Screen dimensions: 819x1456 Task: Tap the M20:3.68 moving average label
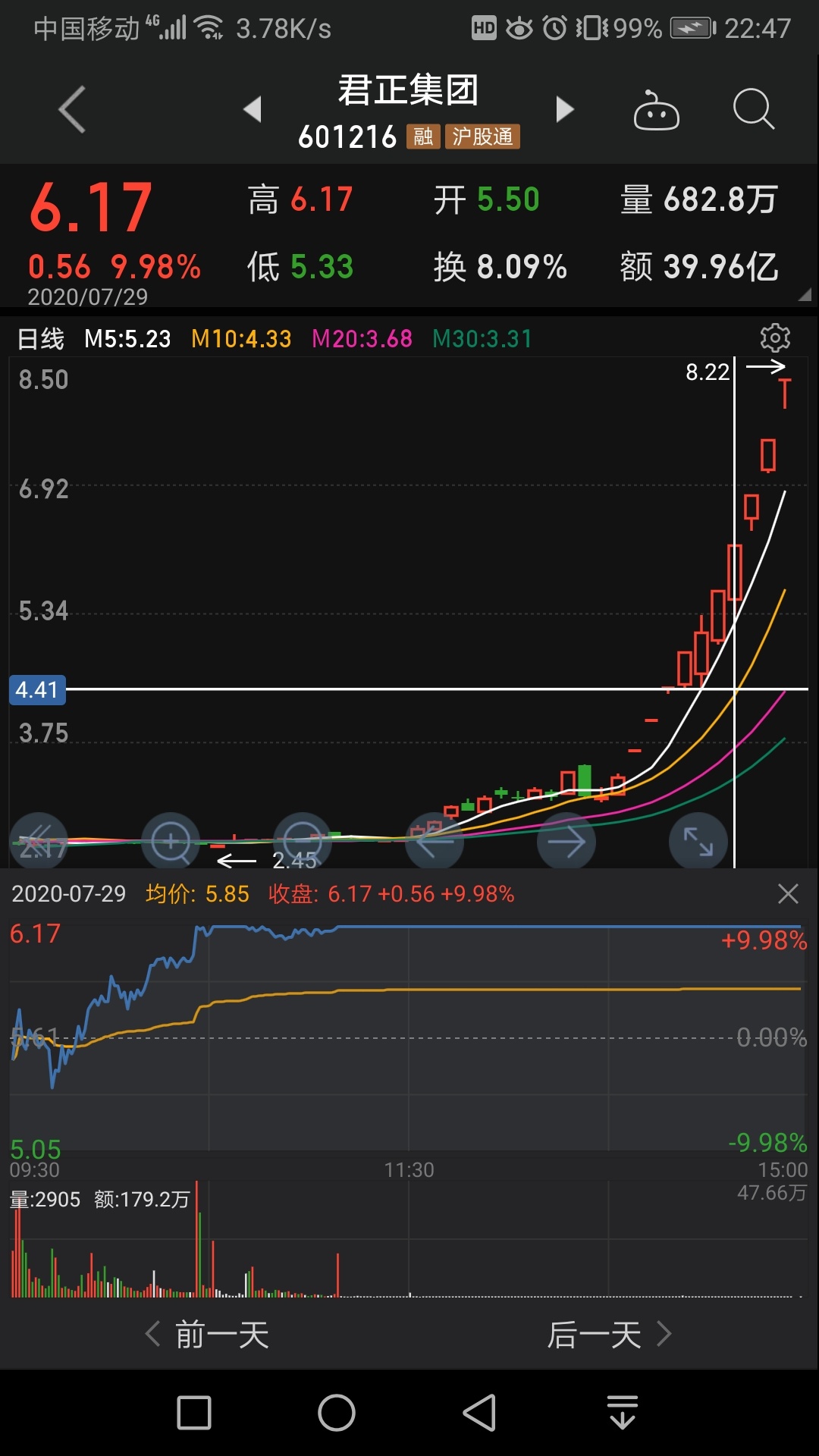362,338
